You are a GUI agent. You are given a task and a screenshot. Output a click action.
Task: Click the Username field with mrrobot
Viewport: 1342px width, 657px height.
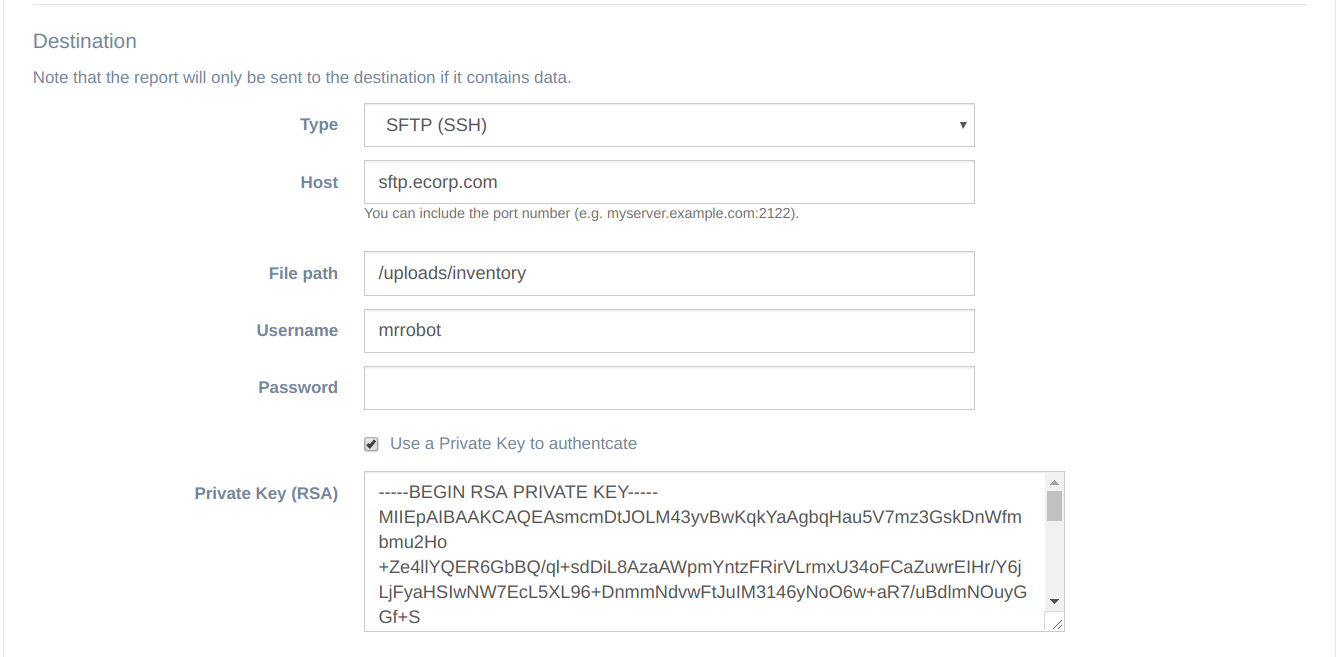pyautogui.click(x=668, y=330)
